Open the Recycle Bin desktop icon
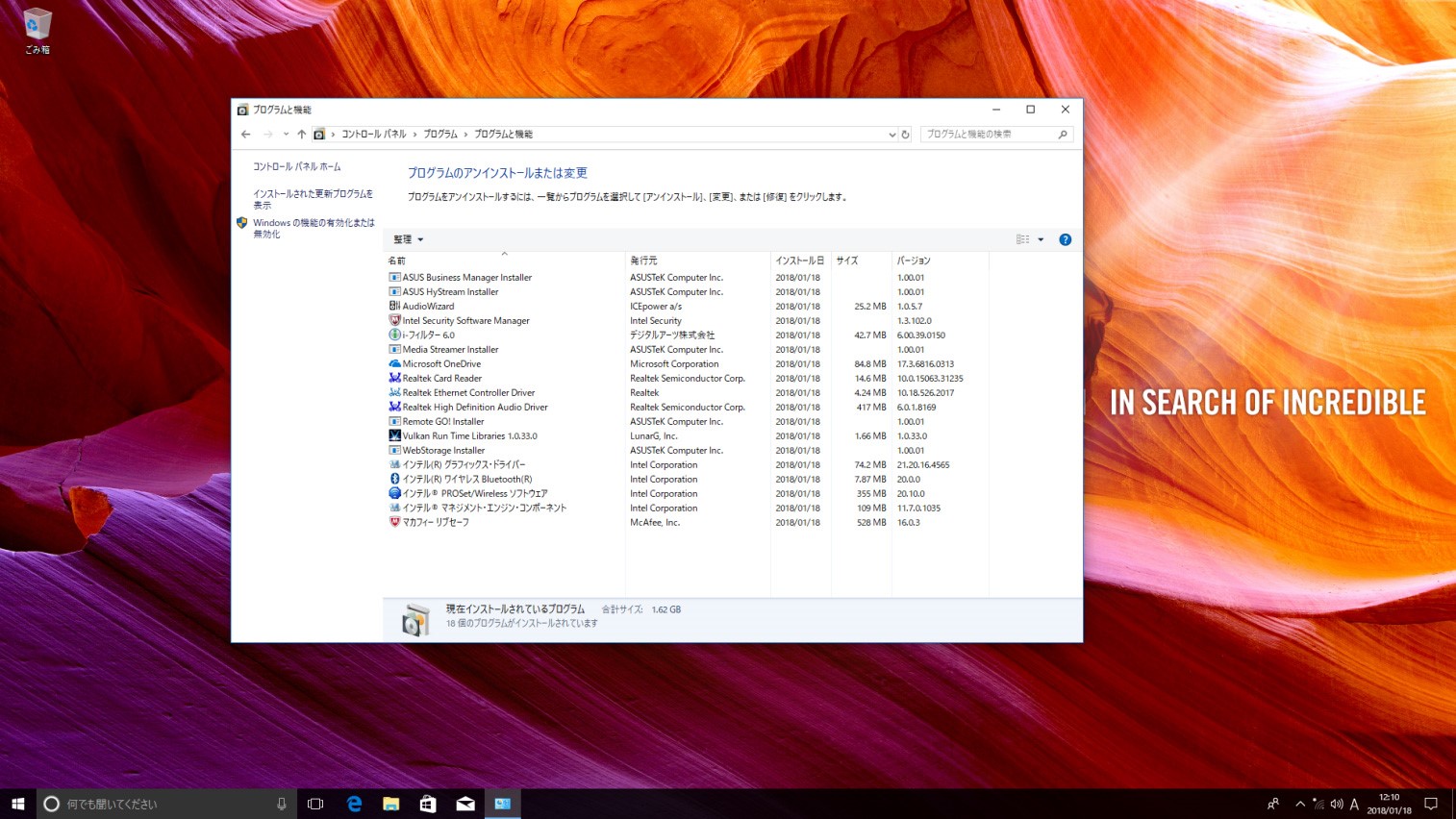 point(37,30)
